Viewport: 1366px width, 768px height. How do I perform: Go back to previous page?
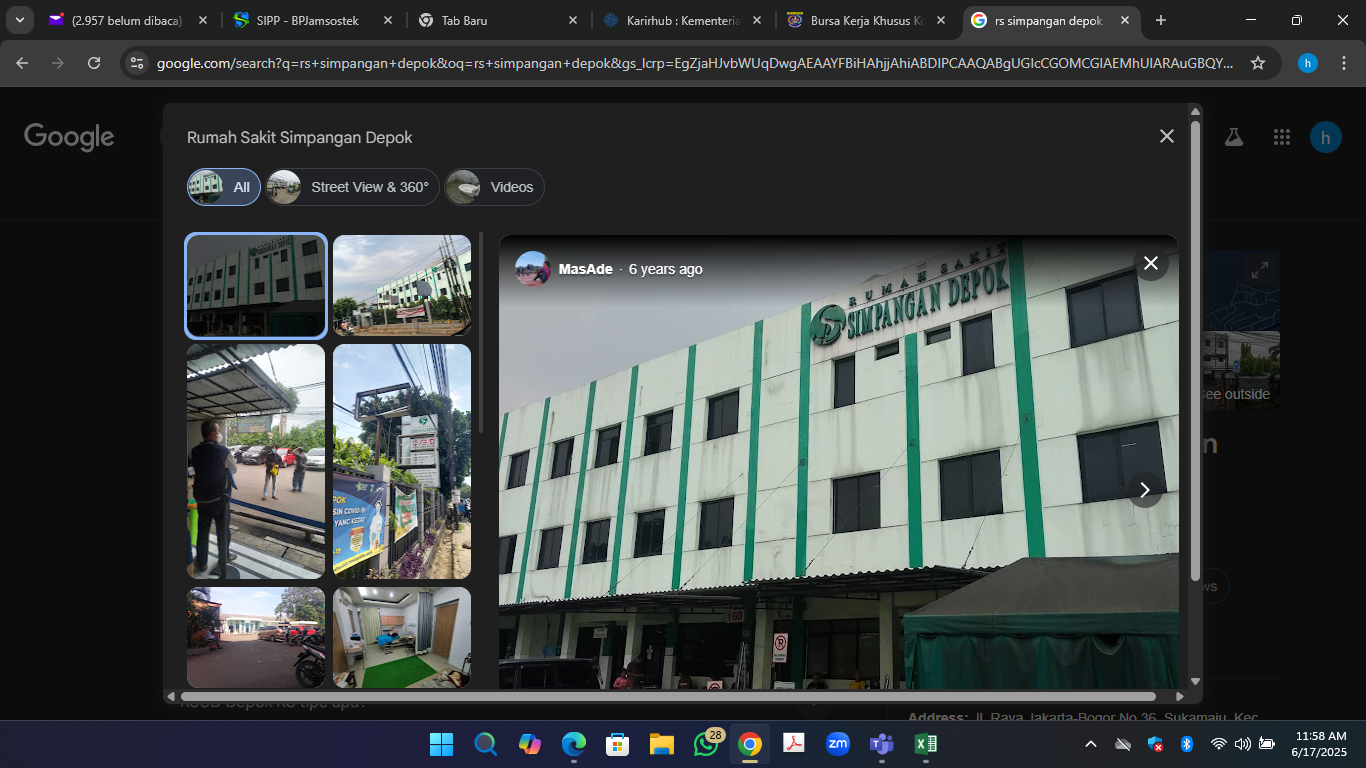22,63
